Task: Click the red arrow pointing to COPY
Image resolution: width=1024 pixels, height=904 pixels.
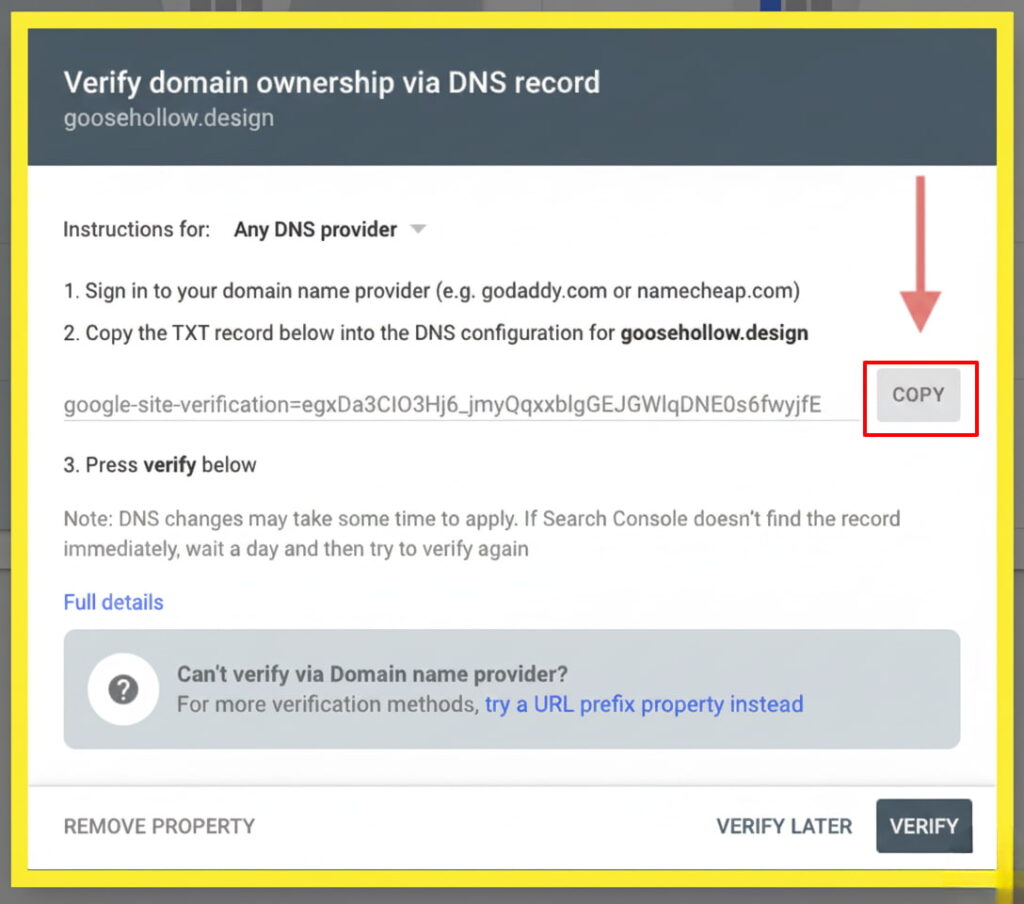Action: pos(921,250)
